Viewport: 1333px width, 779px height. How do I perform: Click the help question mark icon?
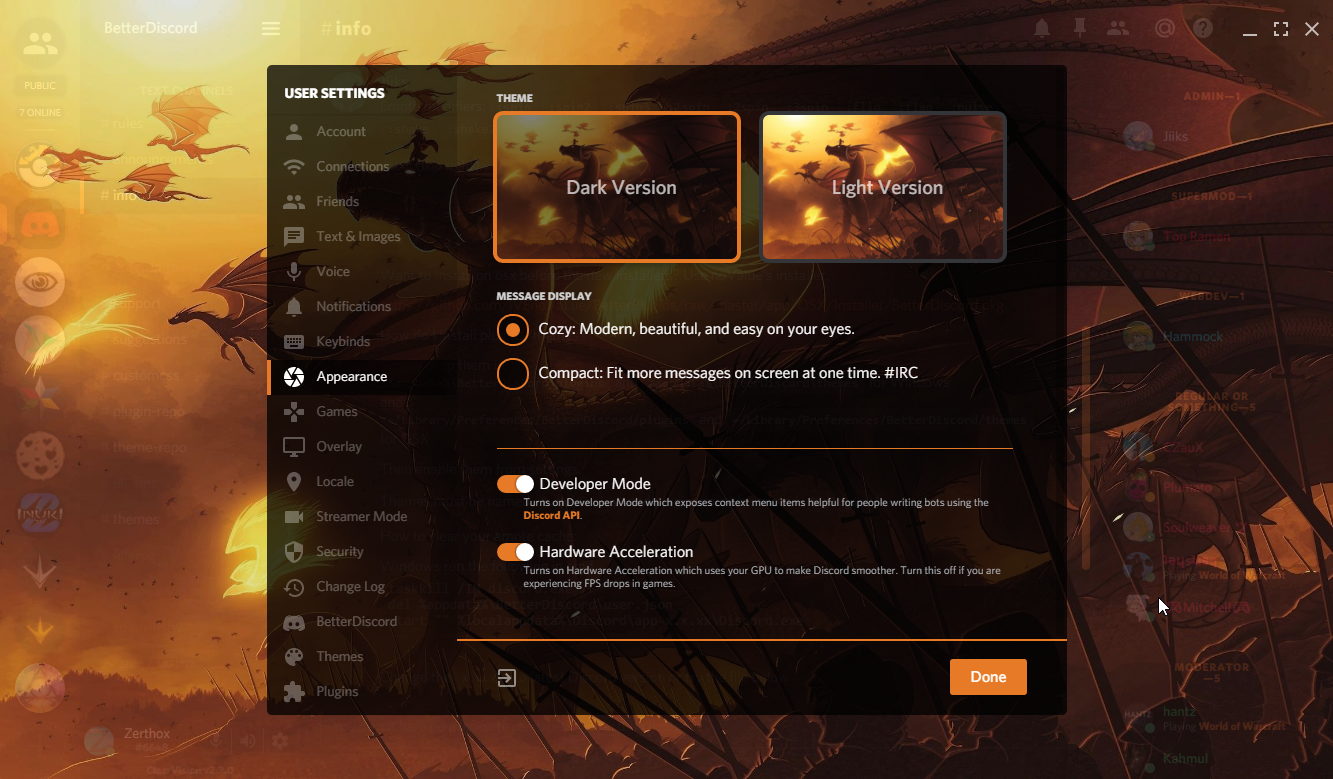pos(1202,28)
